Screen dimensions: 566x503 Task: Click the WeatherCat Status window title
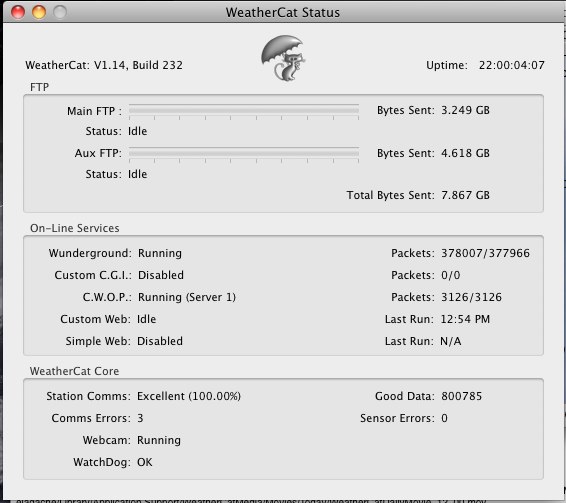click(x=283, y=12)
